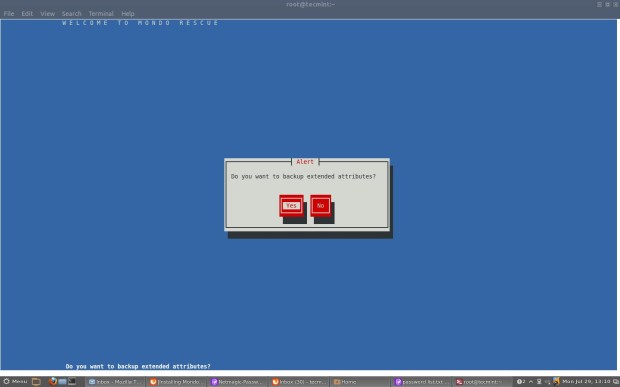
Task: Open the View menu
Action: (x=47, y=13)
